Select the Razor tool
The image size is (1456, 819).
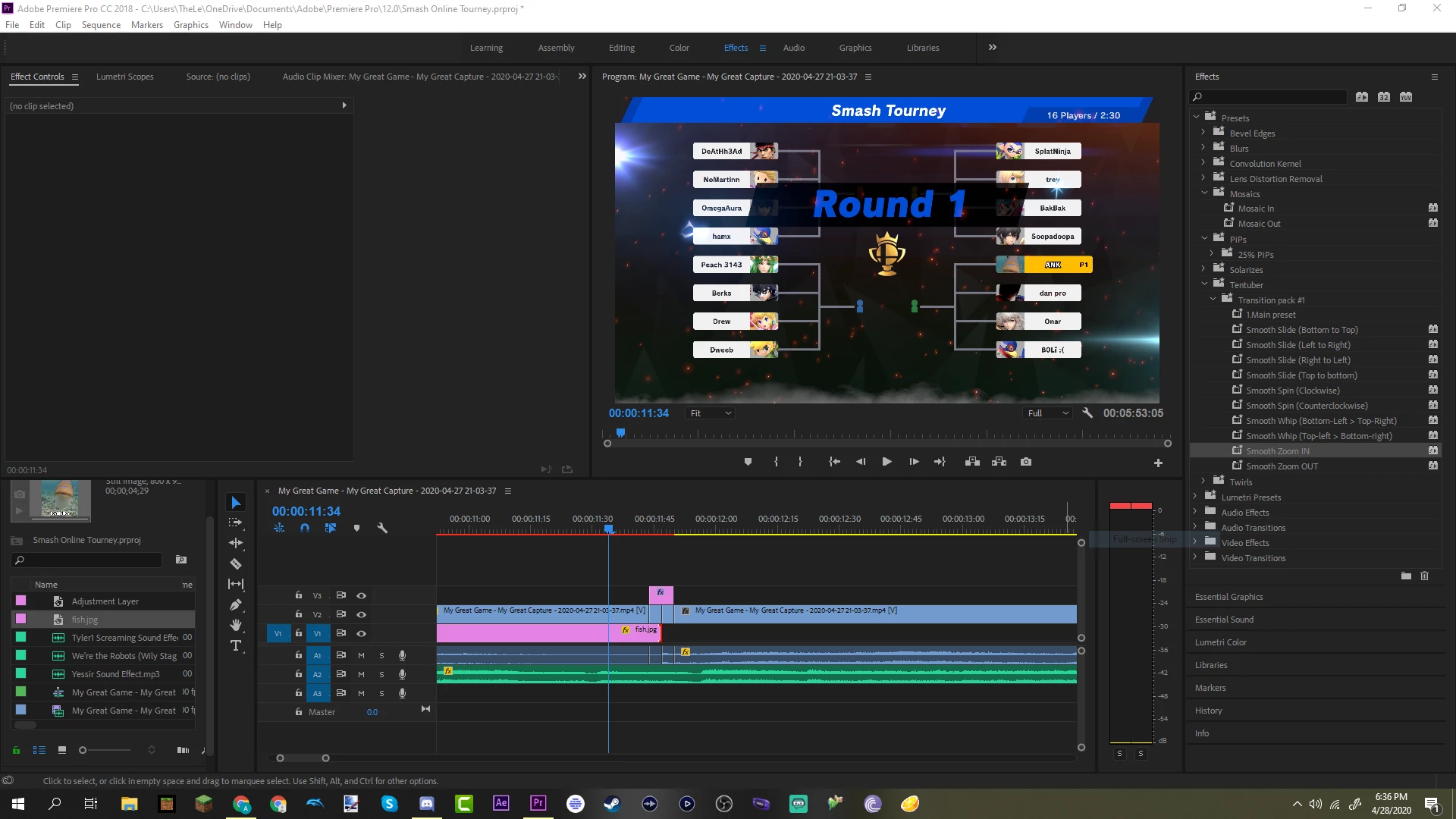[x=236, y=563]
